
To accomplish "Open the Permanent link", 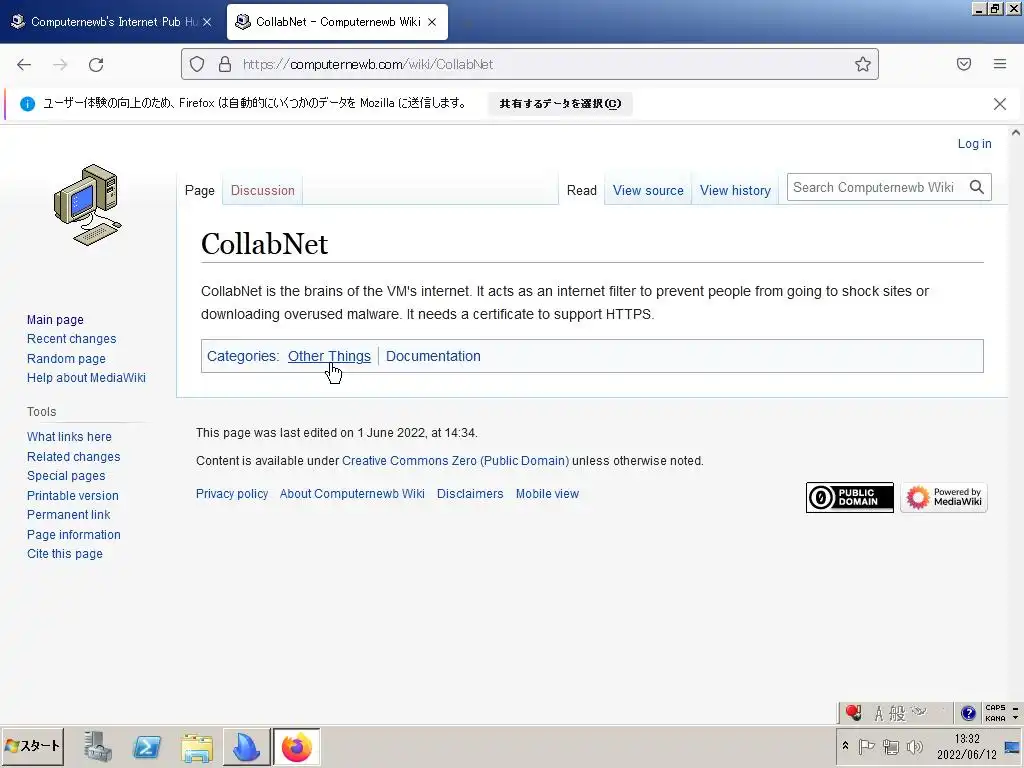I will point(69,515).
